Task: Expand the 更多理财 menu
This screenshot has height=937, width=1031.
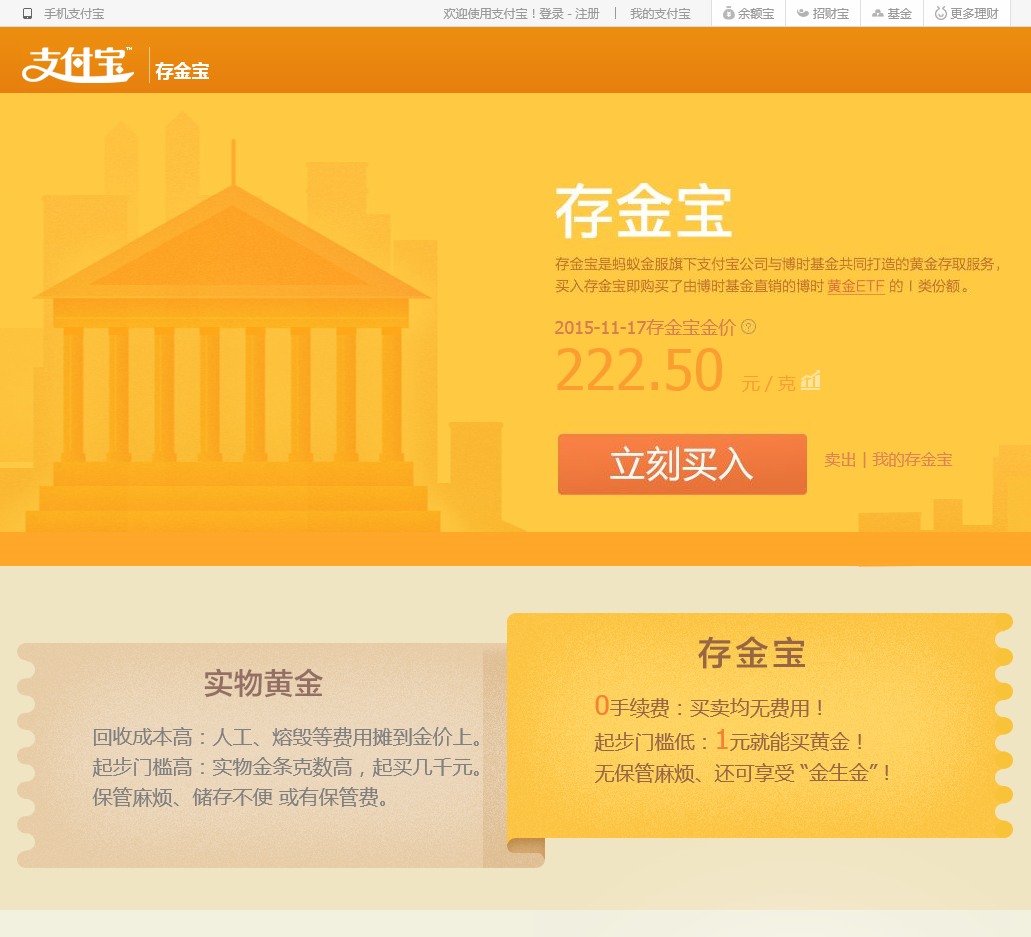Action: pyautogui.click(x=974, y=14)
